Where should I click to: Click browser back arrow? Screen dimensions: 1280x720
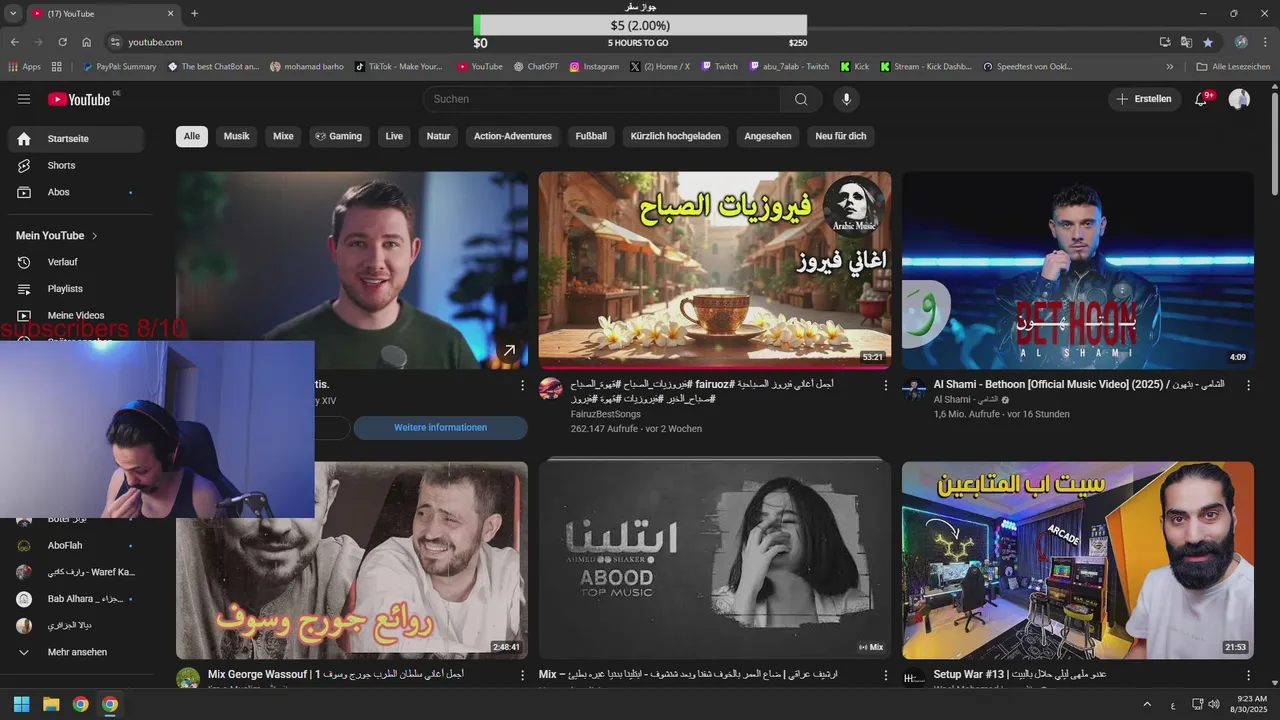coord(15,42)
